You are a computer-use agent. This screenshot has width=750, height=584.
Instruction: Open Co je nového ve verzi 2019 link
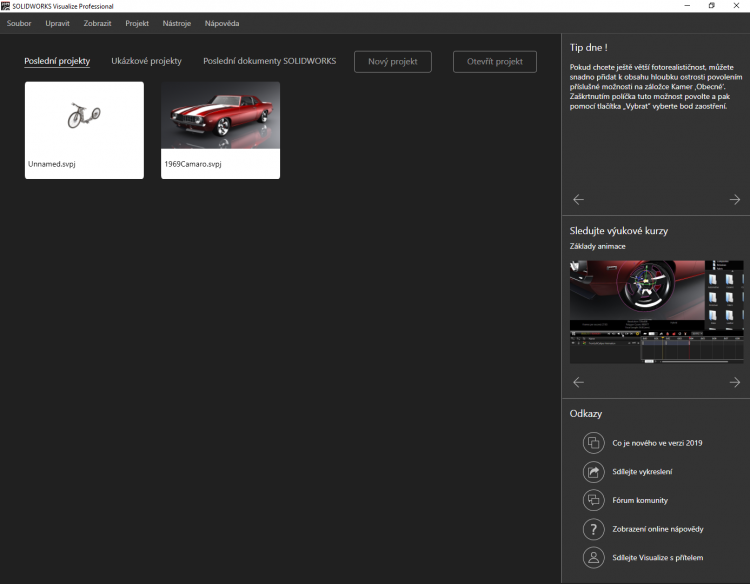657,443
